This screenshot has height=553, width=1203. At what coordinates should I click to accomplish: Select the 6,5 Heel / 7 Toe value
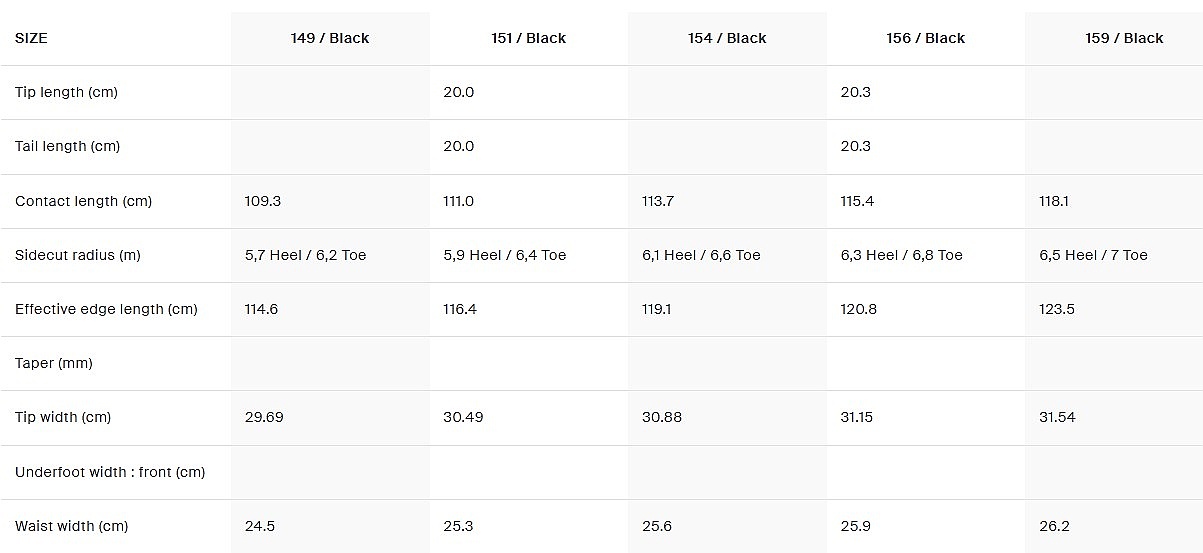(1093, 255)
